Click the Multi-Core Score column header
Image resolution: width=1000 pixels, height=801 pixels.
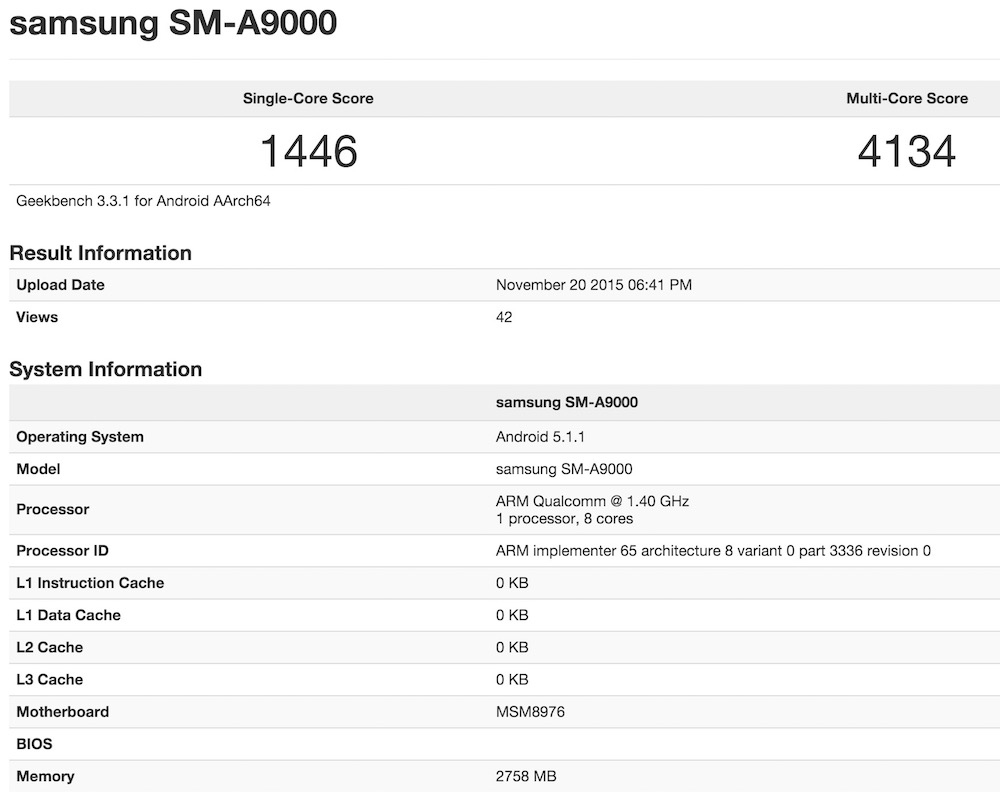point(906,98)
